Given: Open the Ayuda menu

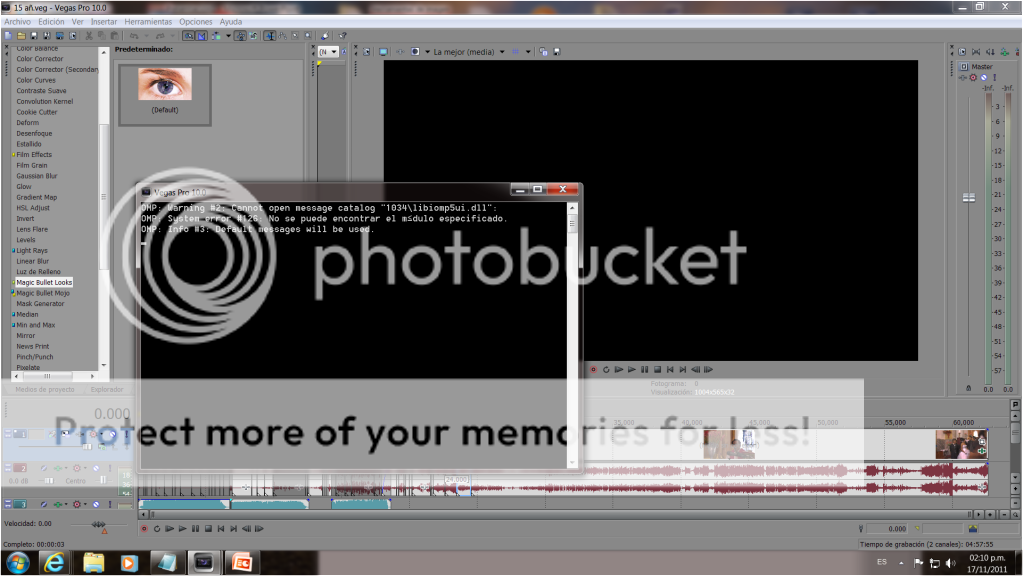Looking at the screenshot, I should (231, 22).
